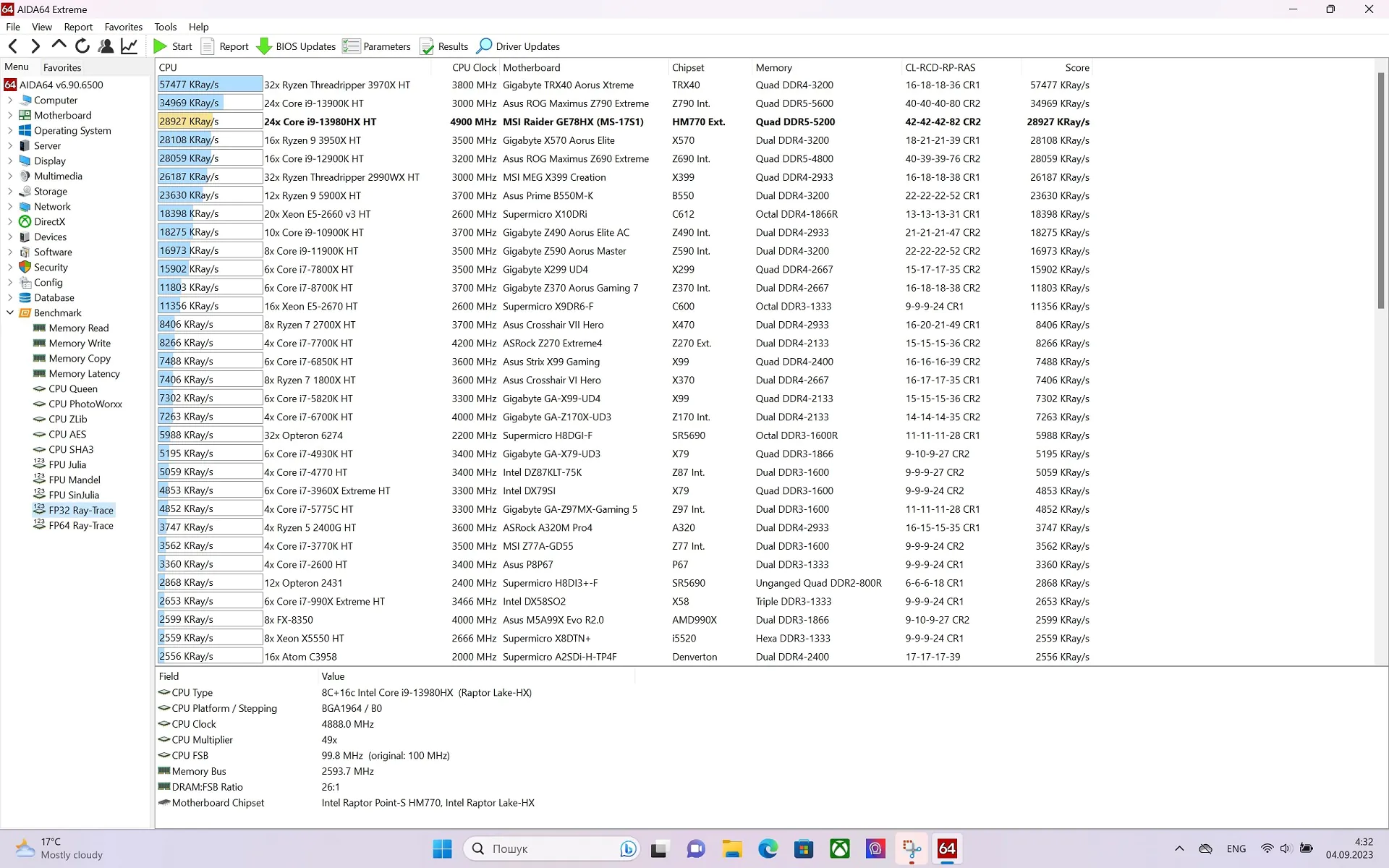The image size is (1389, 868).
Task: Sort by the Motherboard column header
Action: coord(584,67)
